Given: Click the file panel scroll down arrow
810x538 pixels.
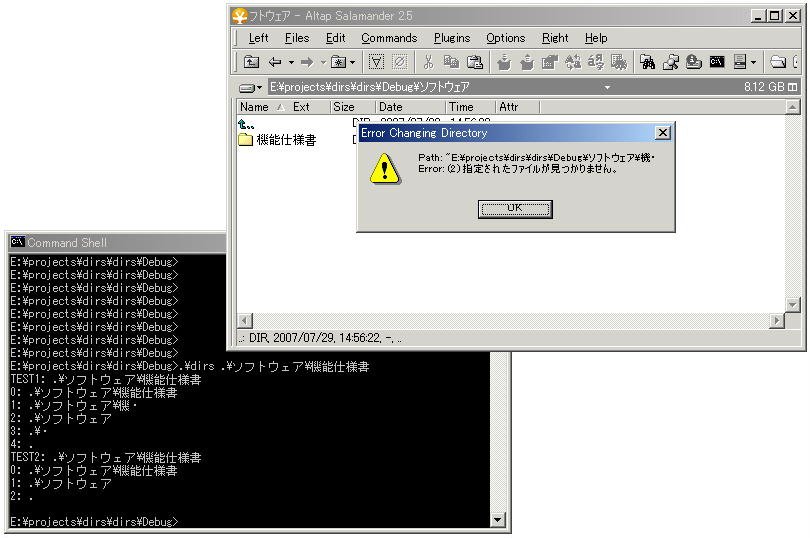Looking at the screenshot, I should [792, 304].
